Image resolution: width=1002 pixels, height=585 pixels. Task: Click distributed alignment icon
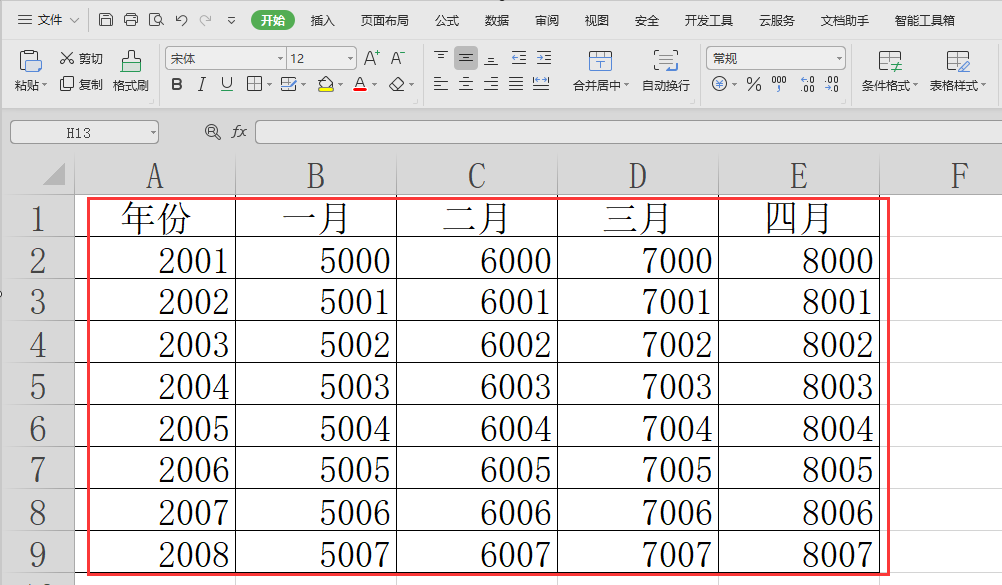click(x=541, y=84)
